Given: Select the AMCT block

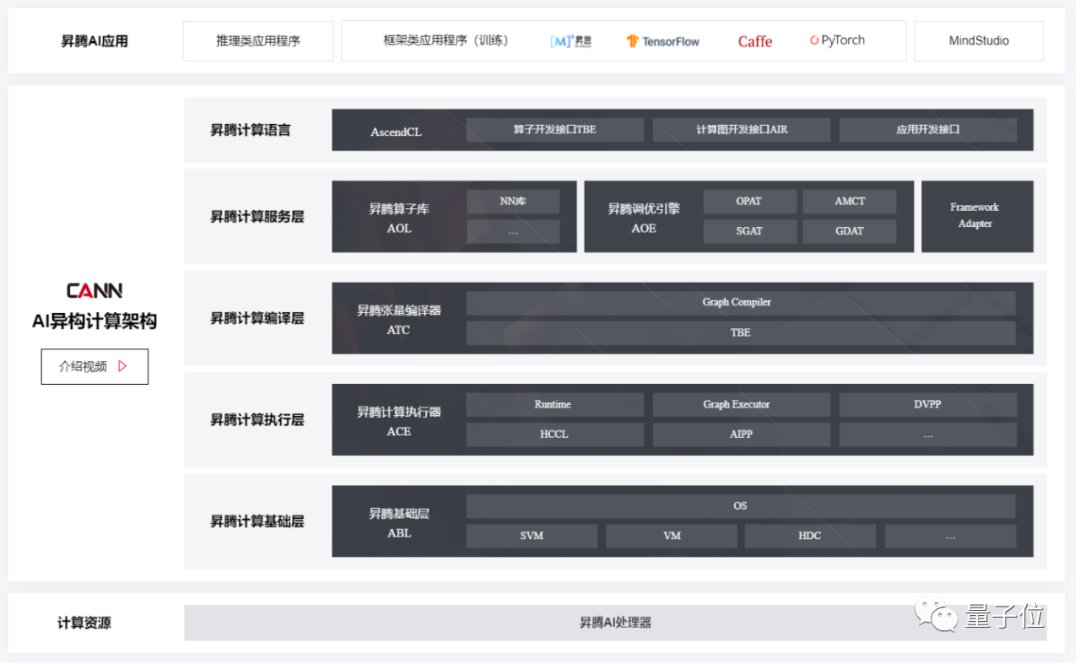Looking at the screenshot, I should [849, 202].
